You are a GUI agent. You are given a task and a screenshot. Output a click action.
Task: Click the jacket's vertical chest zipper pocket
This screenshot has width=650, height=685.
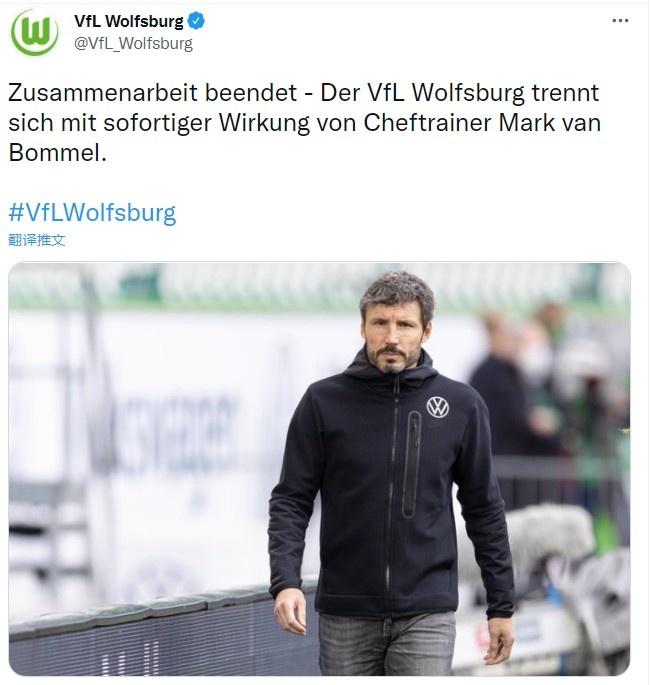(x=411, y=464)
